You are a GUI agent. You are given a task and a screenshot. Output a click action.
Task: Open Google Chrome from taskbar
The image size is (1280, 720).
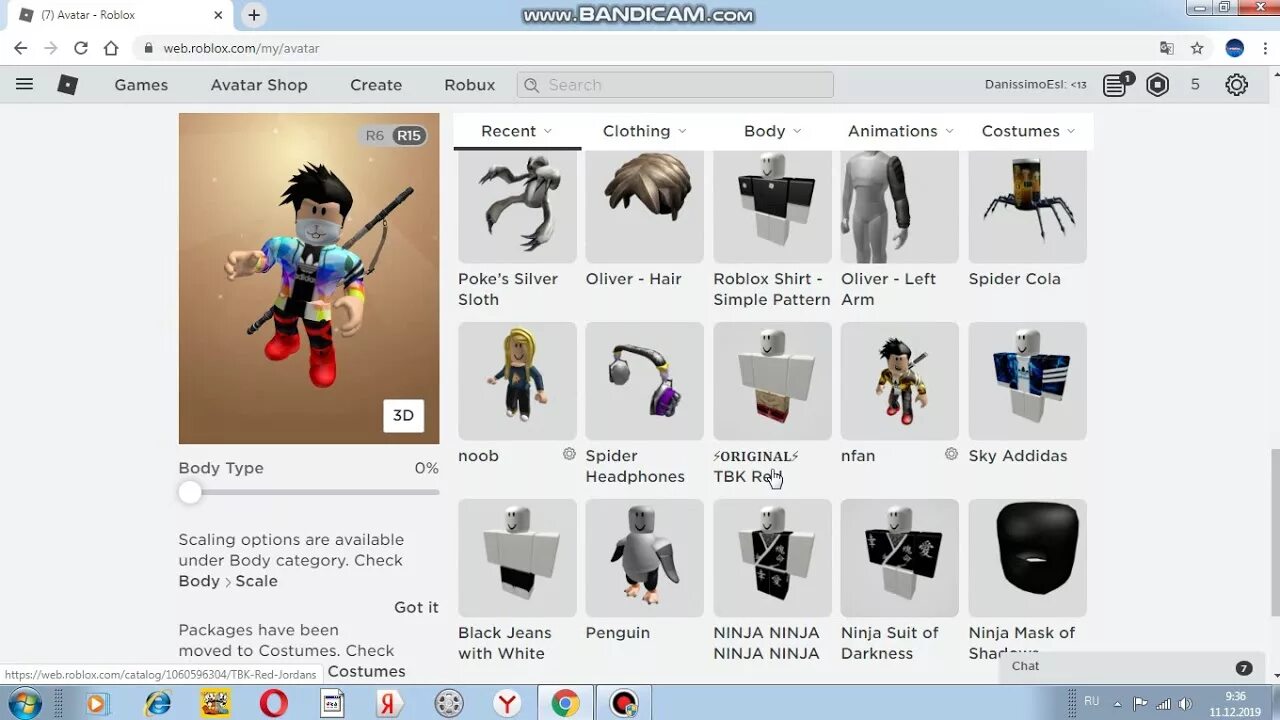click(x=565, y=704)
